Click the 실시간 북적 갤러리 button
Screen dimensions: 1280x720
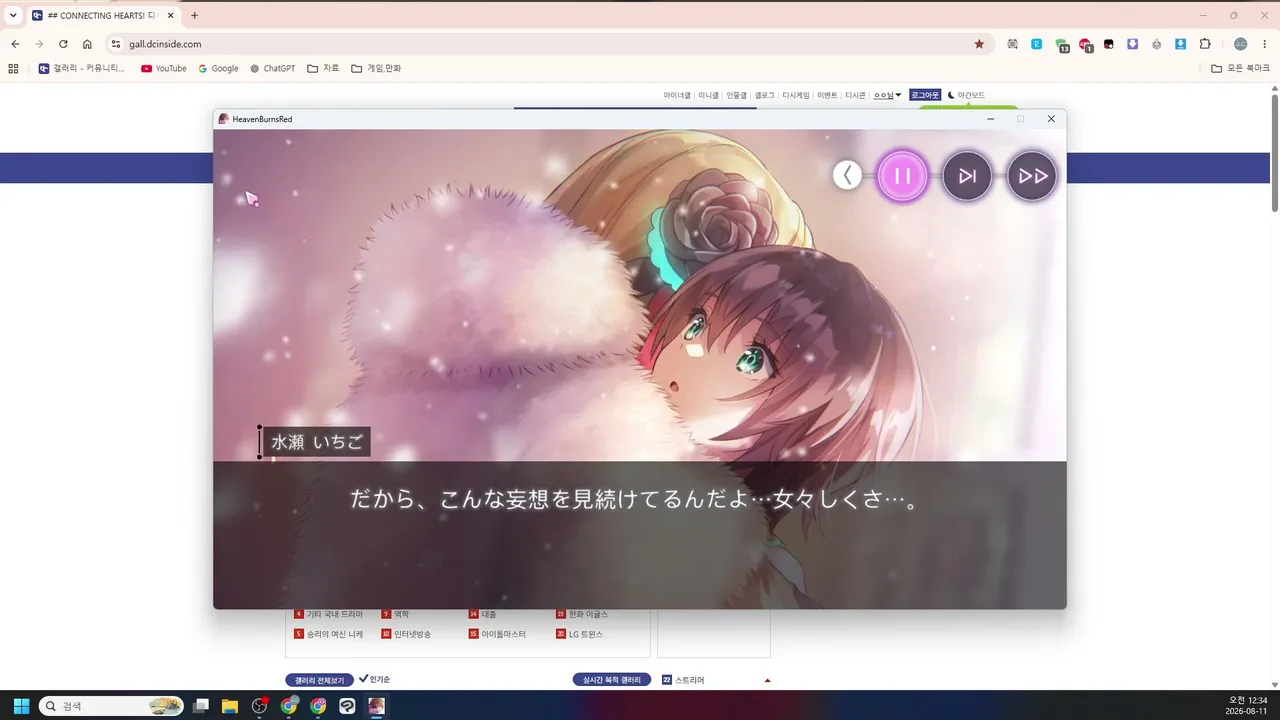pyautogui.click(x=611, y=680)
